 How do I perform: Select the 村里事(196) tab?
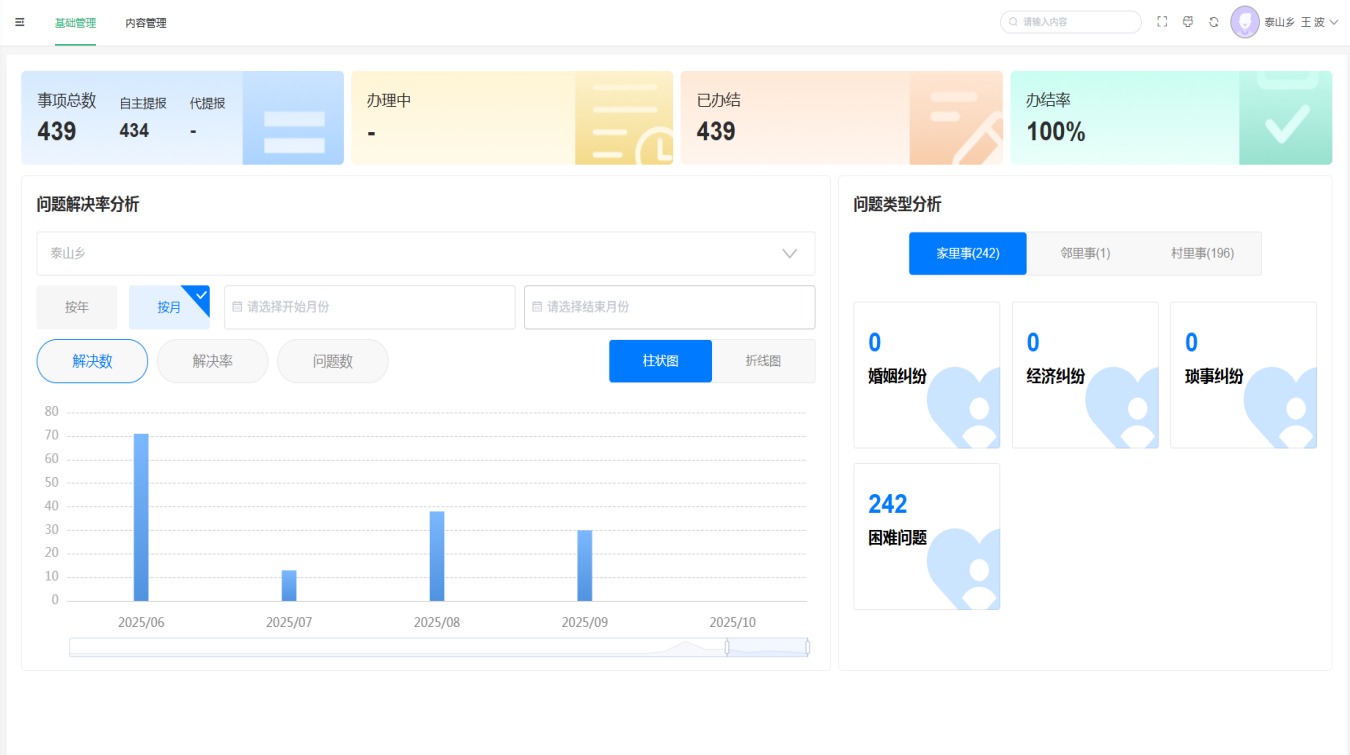coord(1202,254)
